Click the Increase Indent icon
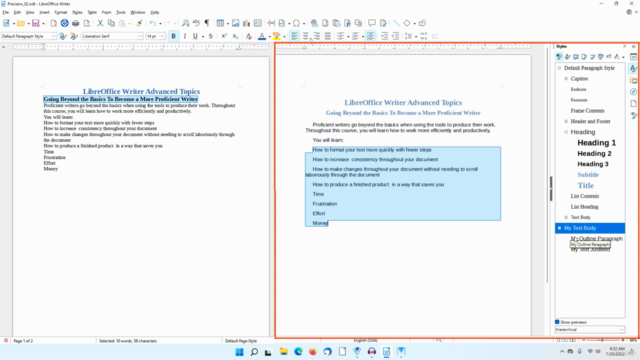 click(384, 36)
